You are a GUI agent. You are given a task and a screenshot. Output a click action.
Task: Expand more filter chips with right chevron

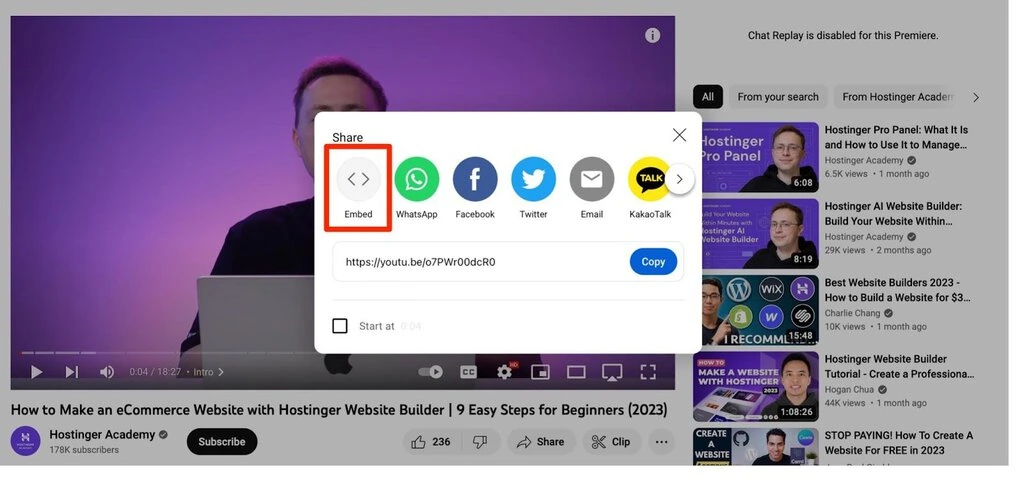coord(976,97)
